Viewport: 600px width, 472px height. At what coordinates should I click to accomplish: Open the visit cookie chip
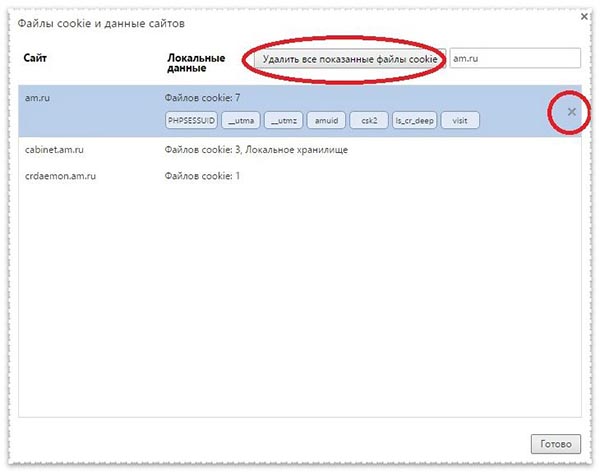(460, 120)
